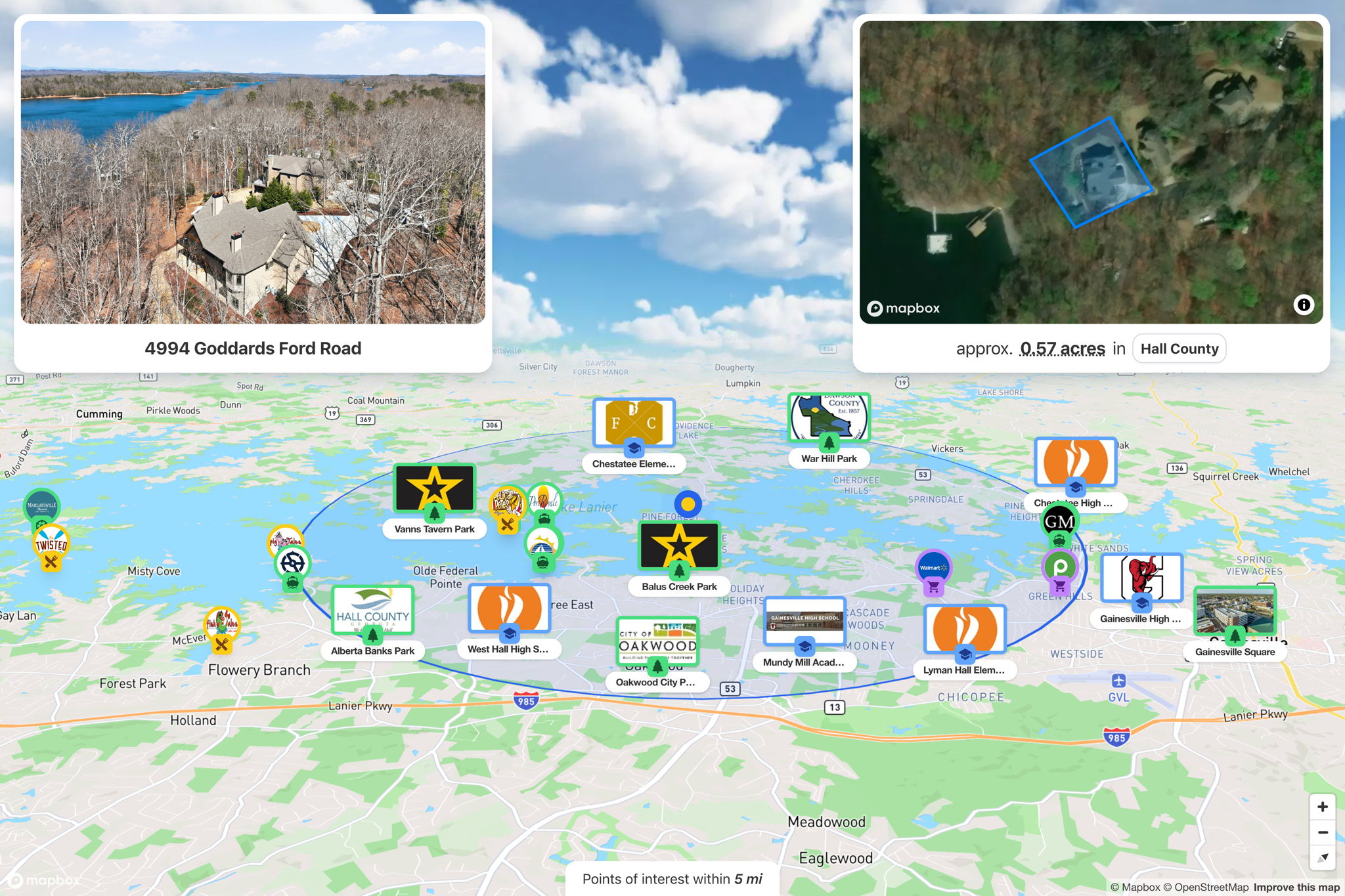Open Improve this map link

1296,887
